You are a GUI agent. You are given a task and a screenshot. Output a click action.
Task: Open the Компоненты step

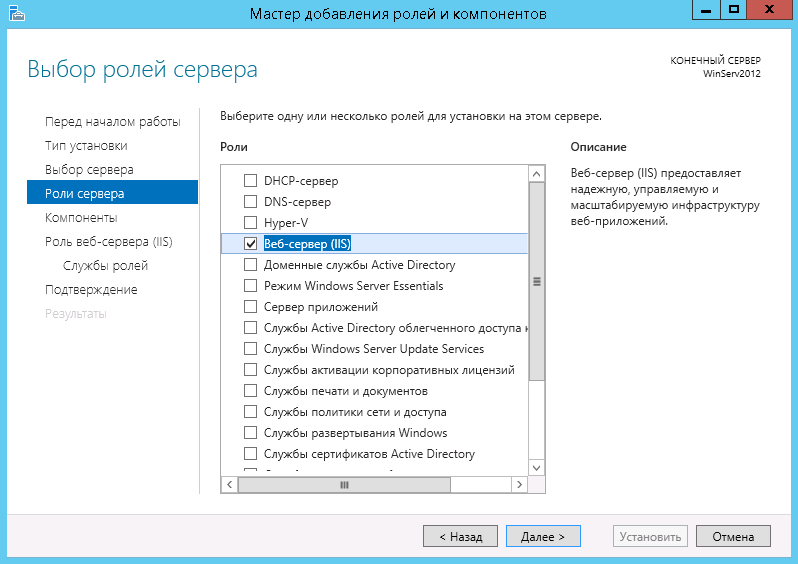pos(81,217)
